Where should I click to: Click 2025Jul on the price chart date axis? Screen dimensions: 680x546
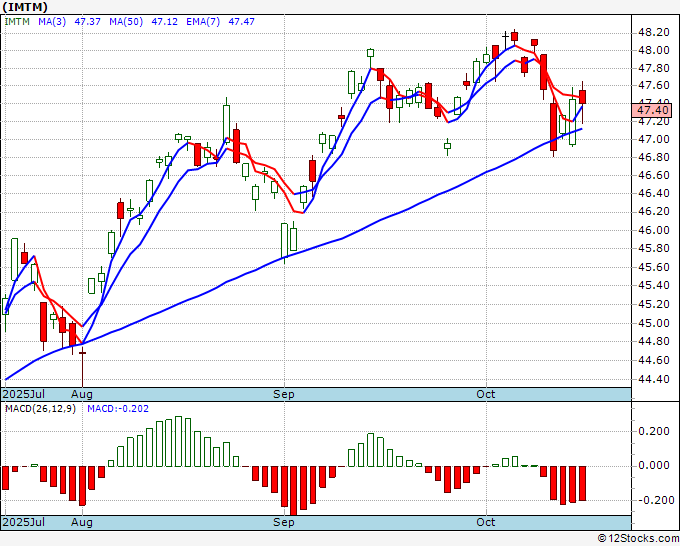point(24,394)
